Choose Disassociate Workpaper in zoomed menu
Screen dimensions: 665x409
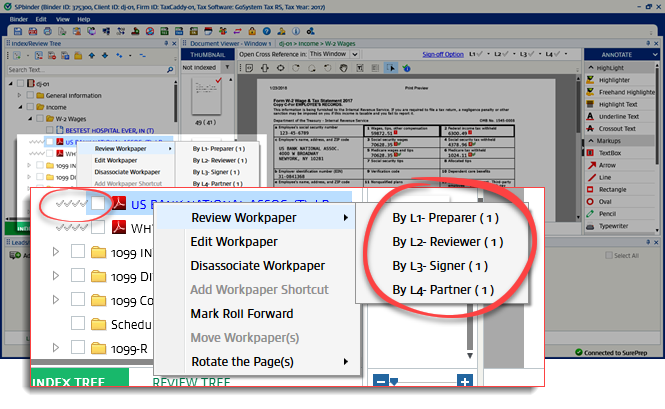coord(257,266)
